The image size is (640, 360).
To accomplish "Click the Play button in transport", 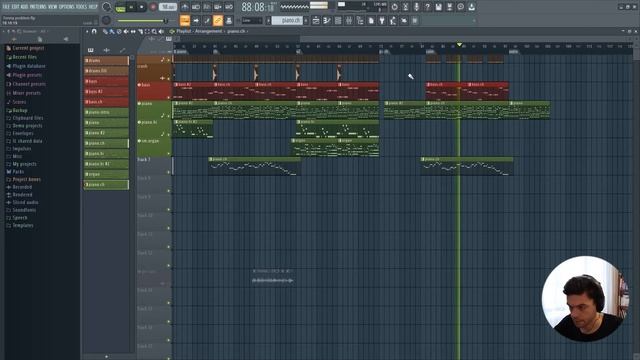I will [x=131, y=7].
